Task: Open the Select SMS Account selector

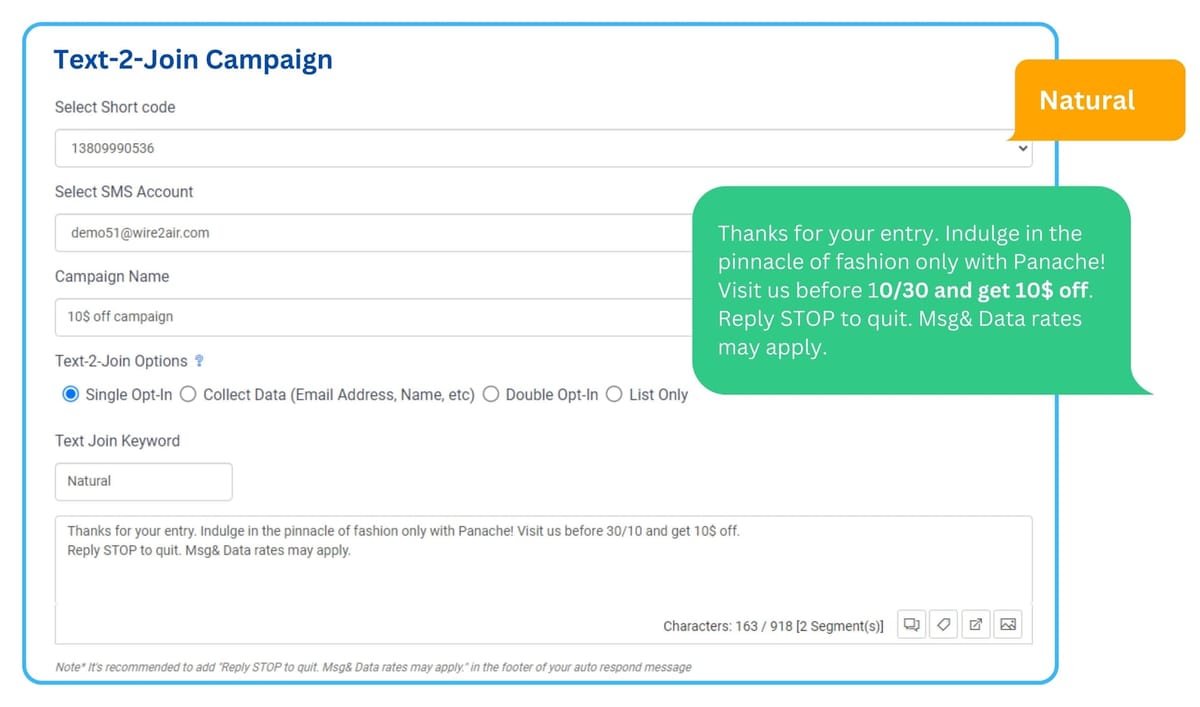Action: [x=300, y=232]
